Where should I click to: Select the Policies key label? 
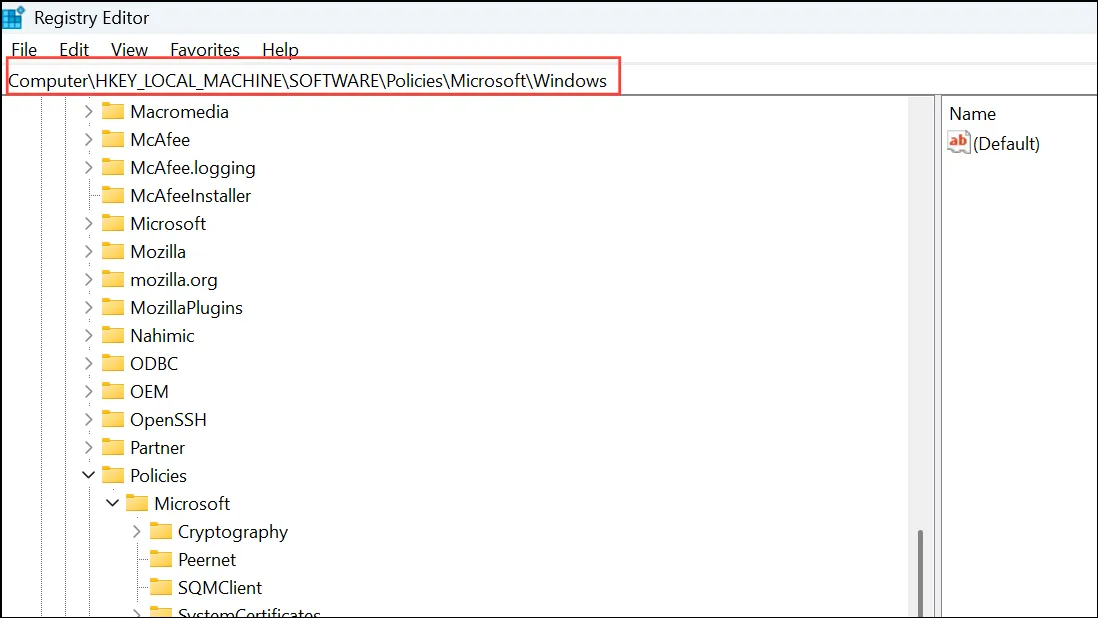158,475
